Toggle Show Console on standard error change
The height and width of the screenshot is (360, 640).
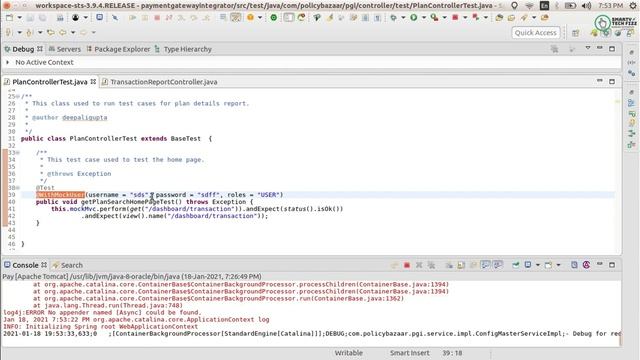point(498,265)
